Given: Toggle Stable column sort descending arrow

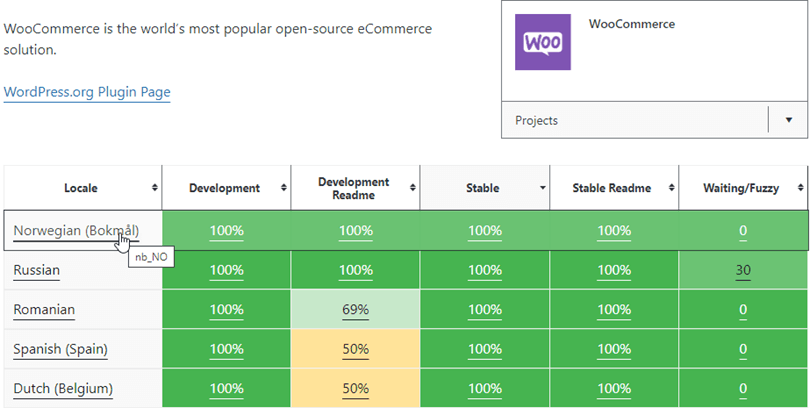Looking at the screenshot, I should click(542, 188).
